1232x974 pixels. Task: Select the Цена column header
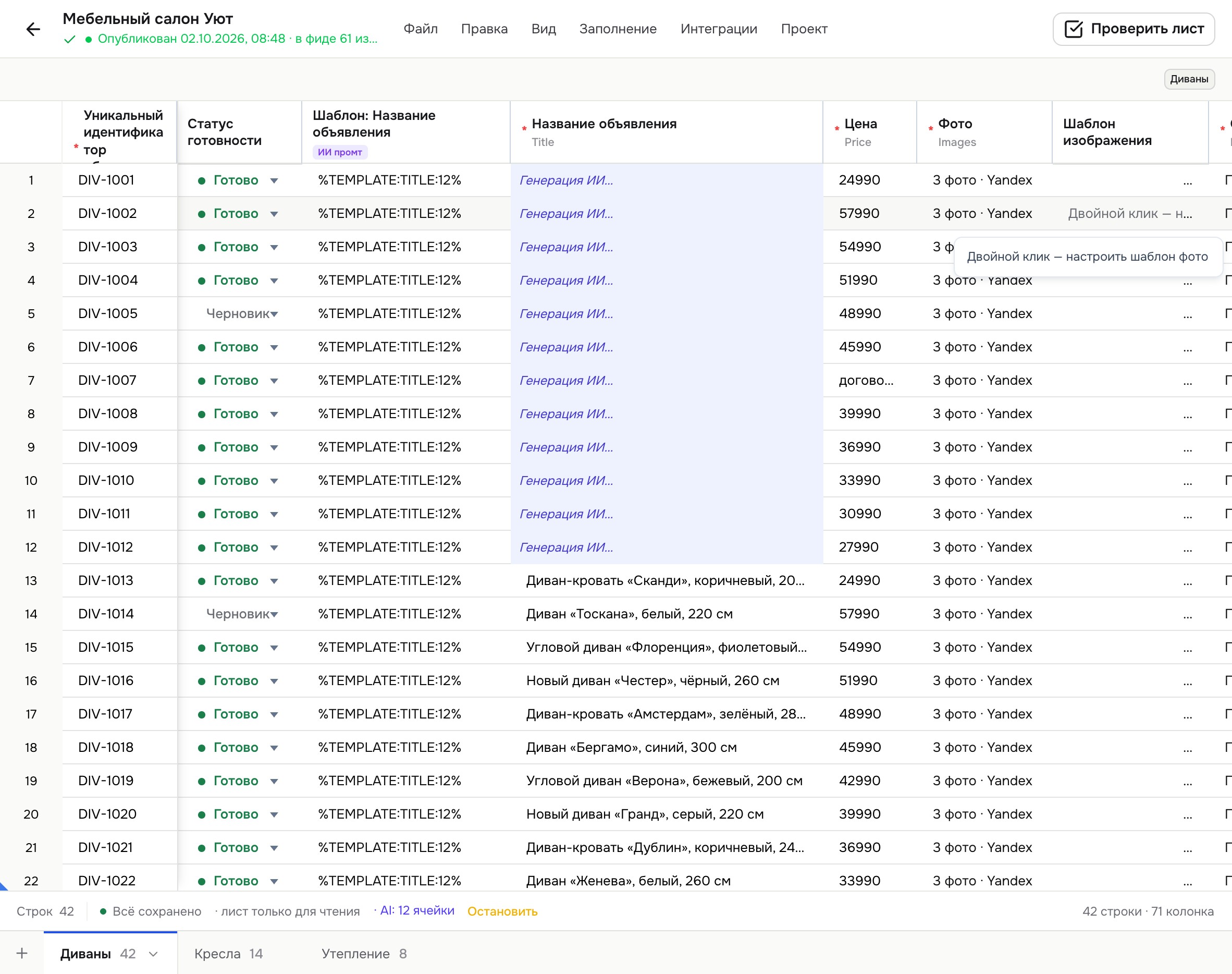point(870,132)
